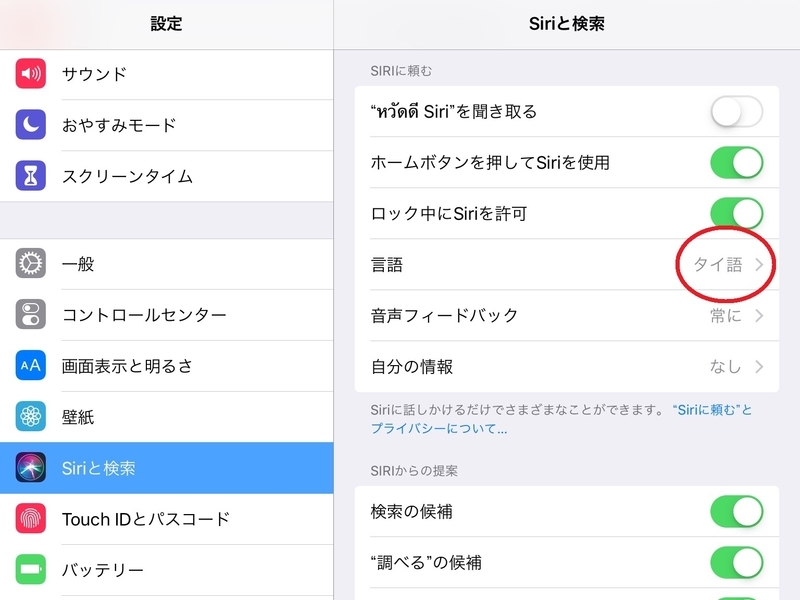This screenshot has width=800, height=600.
Task: Open スクリーンタイム via its hourglass icon
Action: point(29,177)
